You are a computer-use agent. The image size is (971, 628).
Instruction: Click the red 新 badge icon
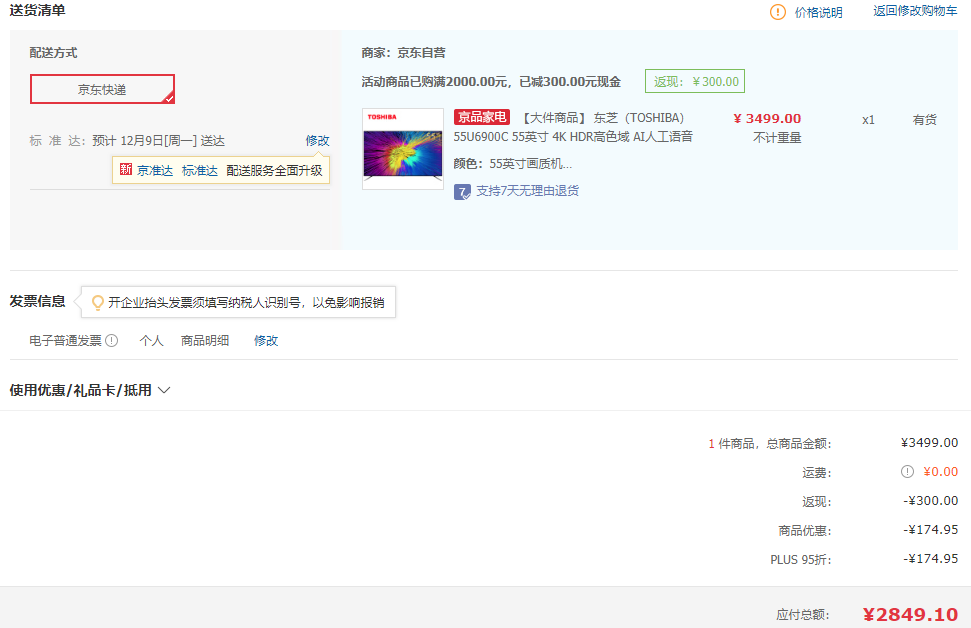pos(126,170)
